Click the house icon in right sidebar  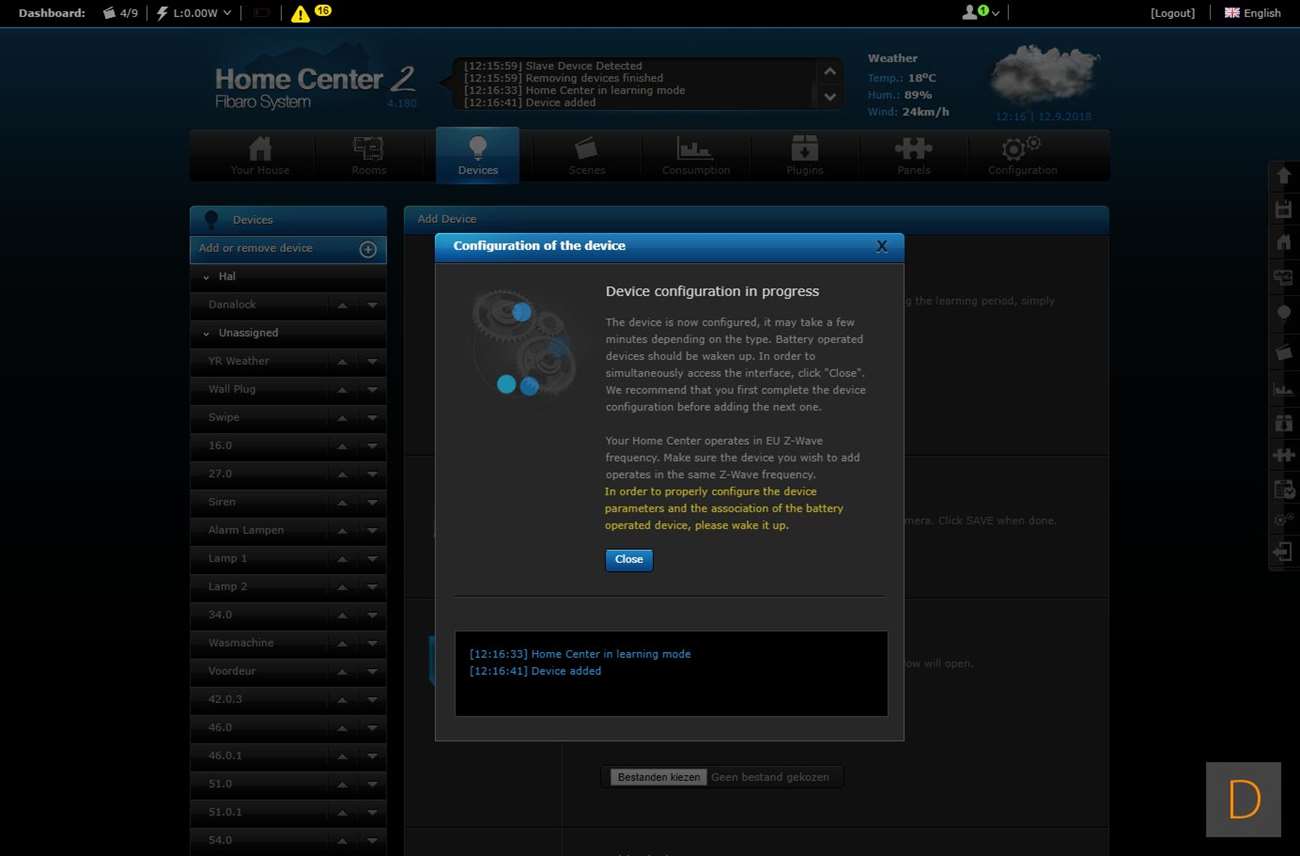[1284, 243]
